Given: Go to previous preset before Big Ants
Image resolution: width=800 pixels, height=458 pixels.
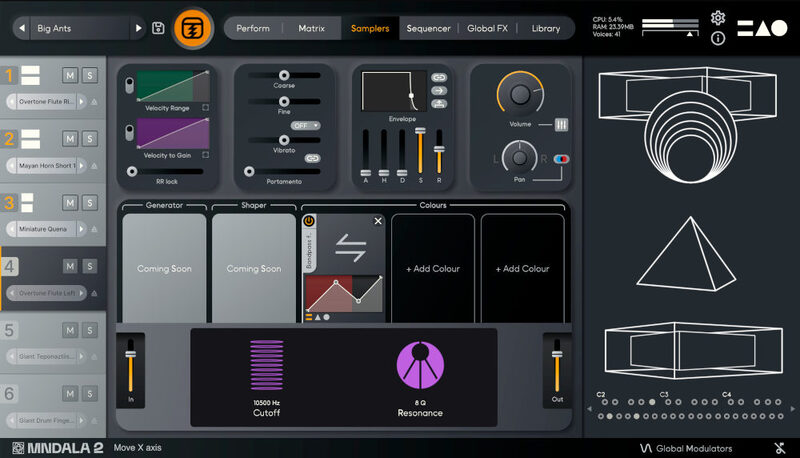Looking at the screenshot, I should pos(21,28).
